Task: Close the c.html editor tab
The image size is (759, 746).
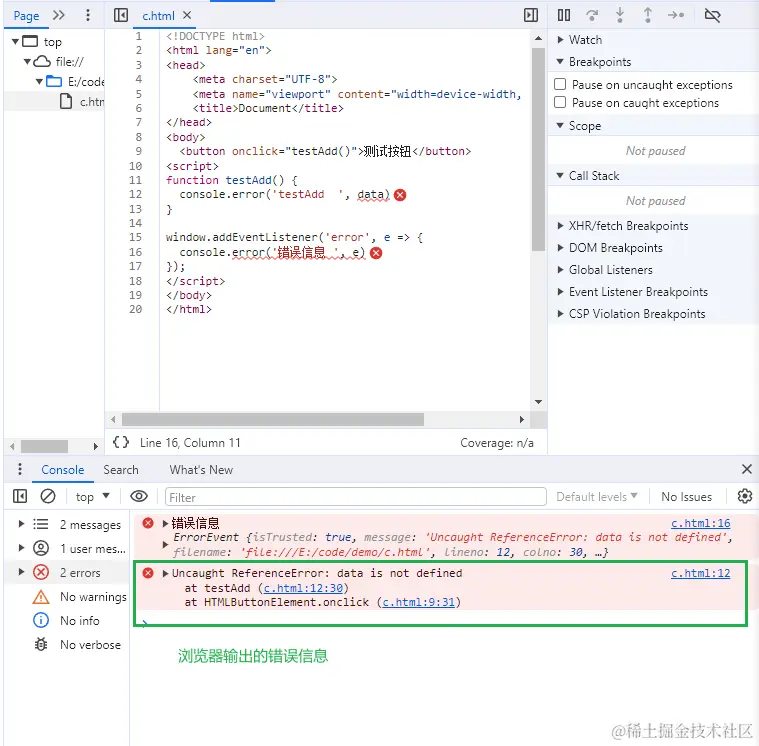Action: (187, 15)
